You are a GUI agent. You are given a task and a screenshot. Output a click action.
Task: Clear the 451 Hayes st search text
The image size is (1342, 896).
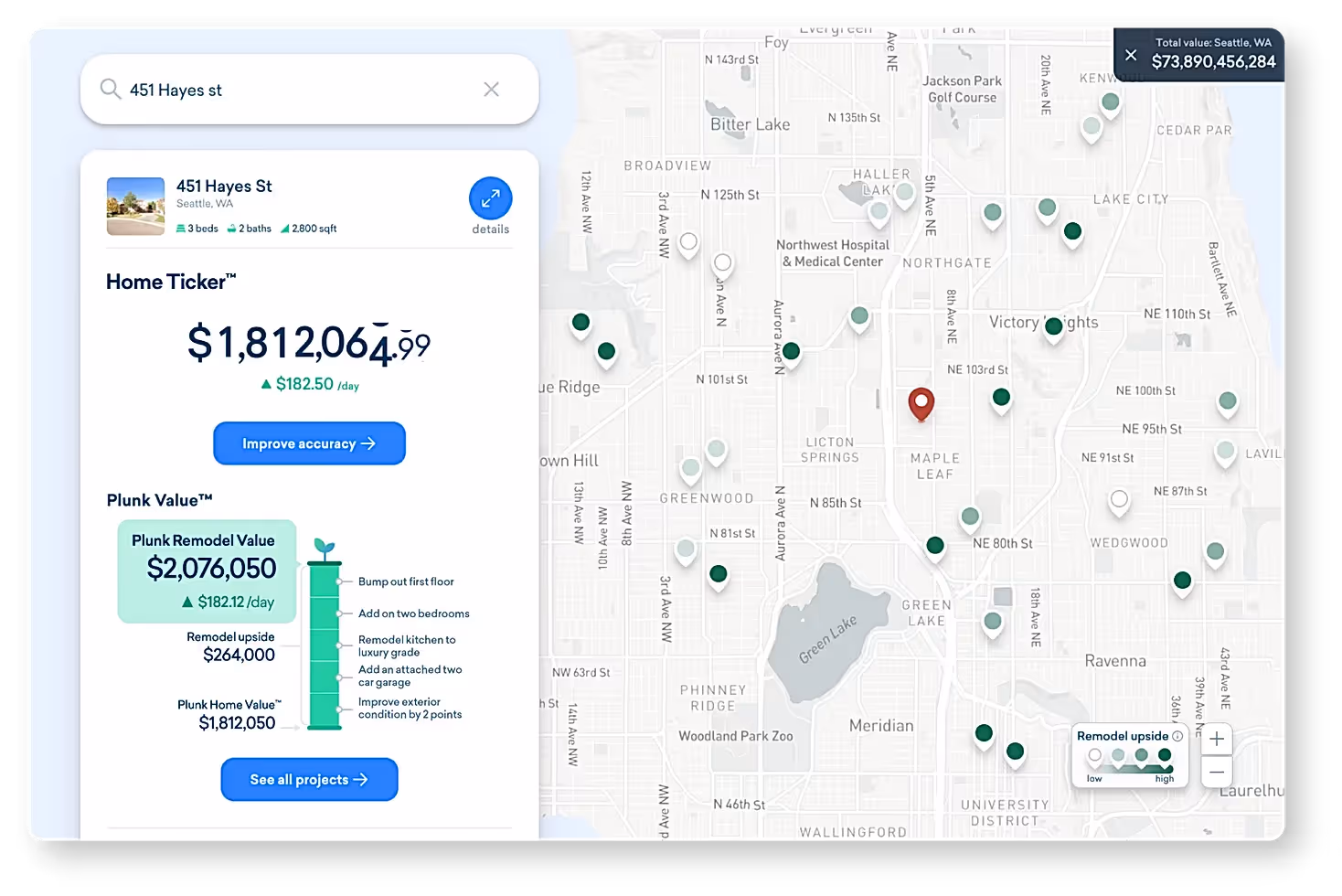coord(491,90)
